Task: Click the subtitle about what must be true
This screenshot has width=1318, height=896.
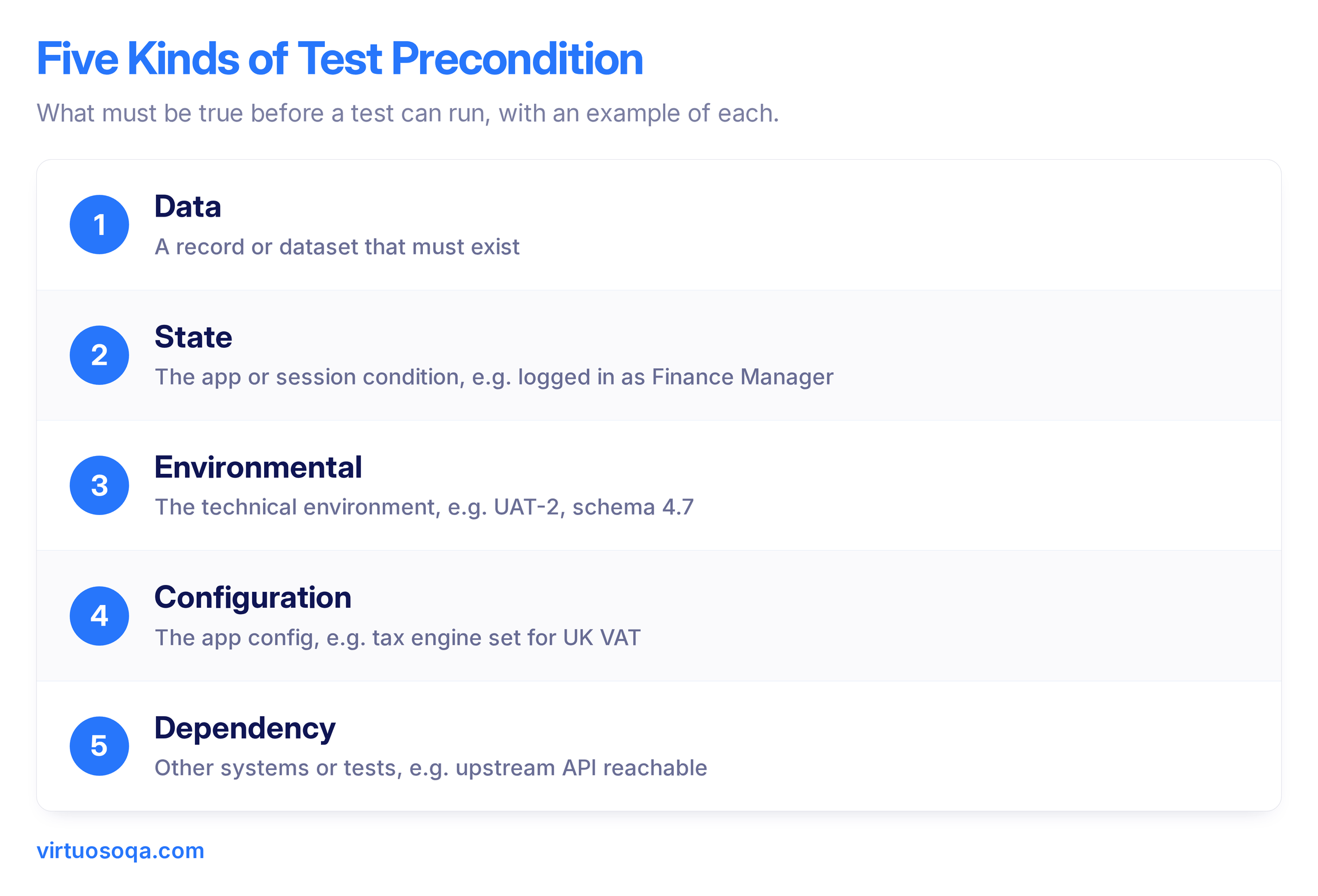Action: click(408, 113)
